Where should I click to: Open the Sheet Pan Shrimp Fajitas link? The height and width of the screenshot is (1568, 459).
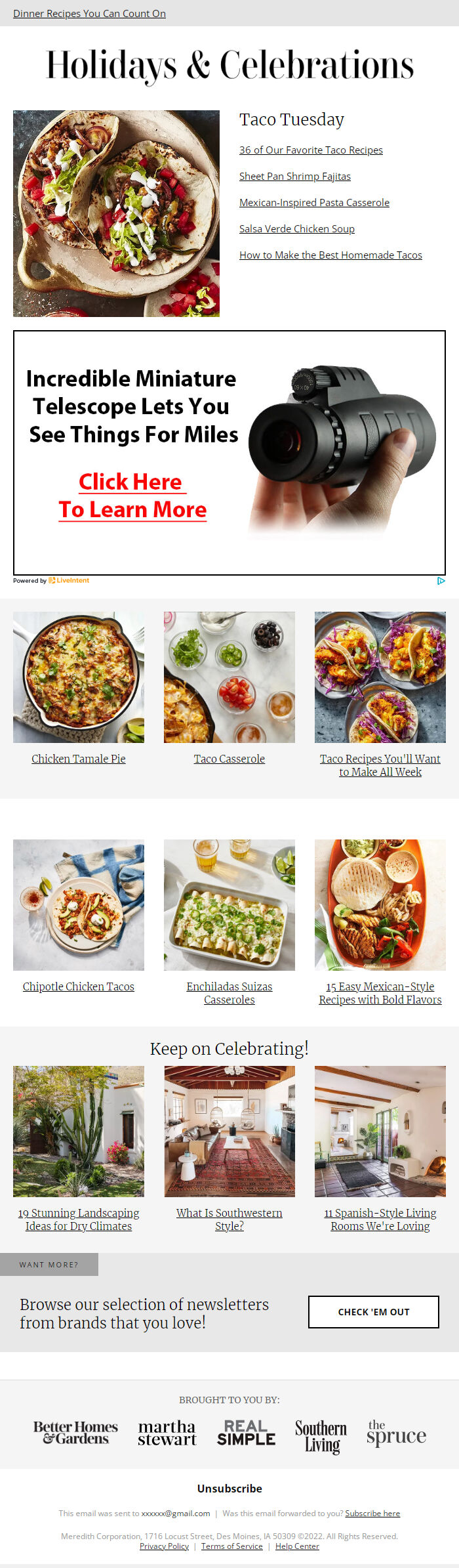click(x=295, y=176)
